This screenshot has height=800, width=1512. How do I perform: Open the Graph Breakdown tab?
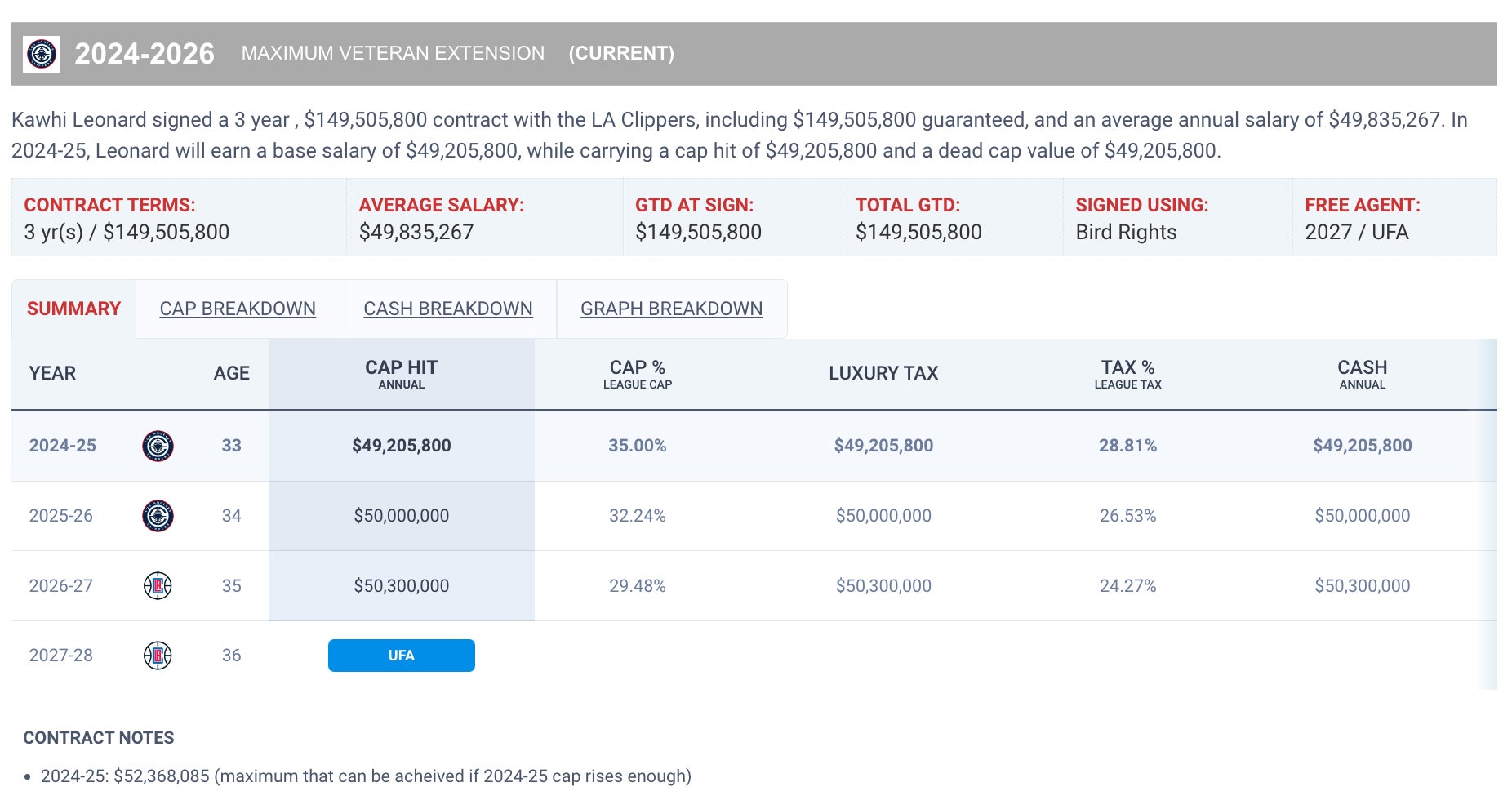(671, 309)
